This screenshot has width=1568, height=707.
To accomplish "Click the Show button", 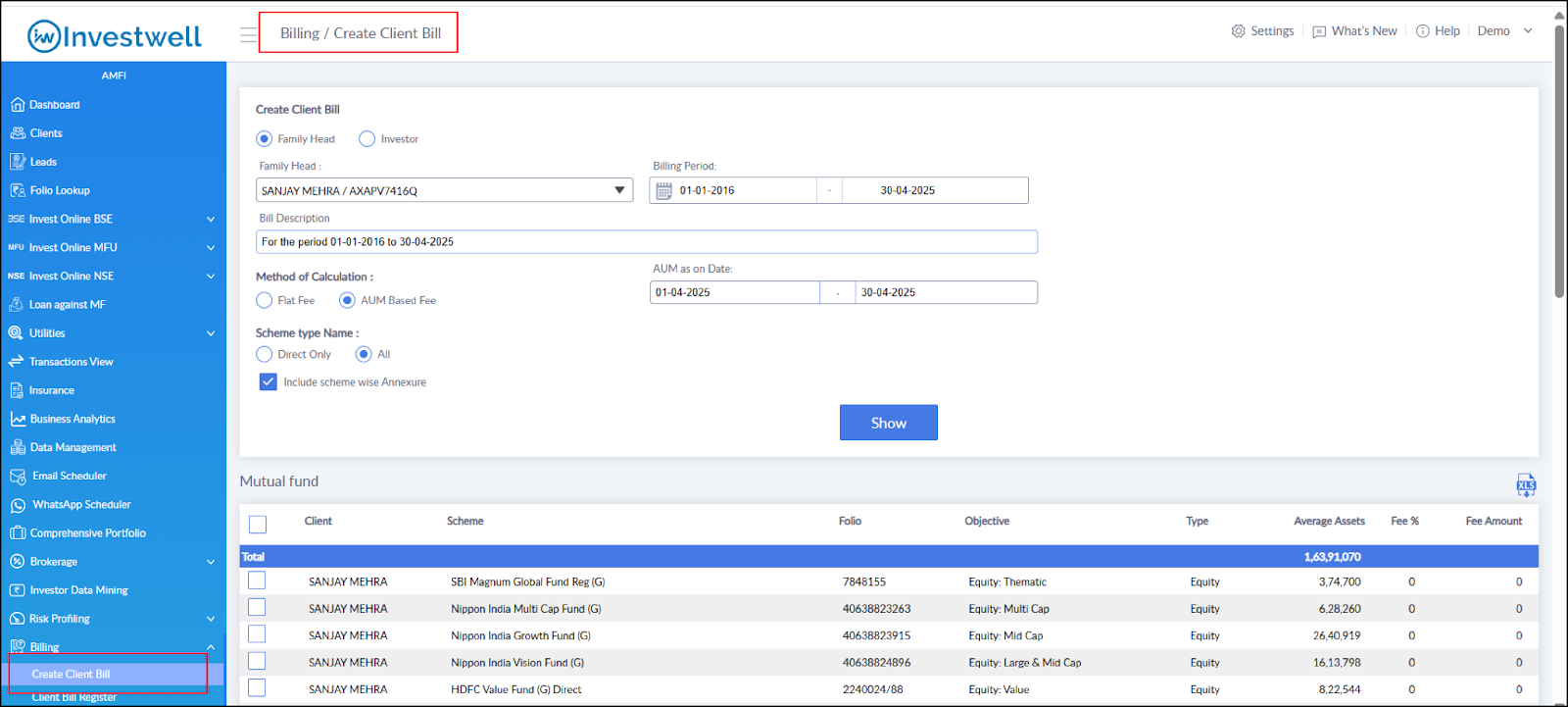I will 889,423.
